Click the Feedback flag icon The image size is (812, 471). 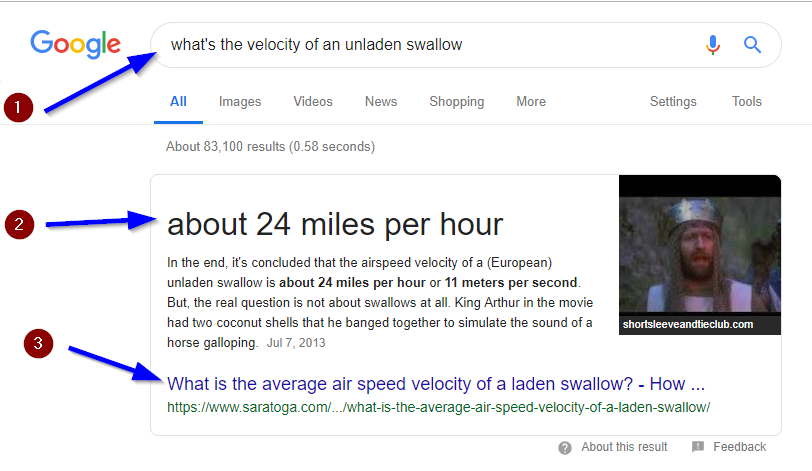pyautogui.click(x=698, y=447)
